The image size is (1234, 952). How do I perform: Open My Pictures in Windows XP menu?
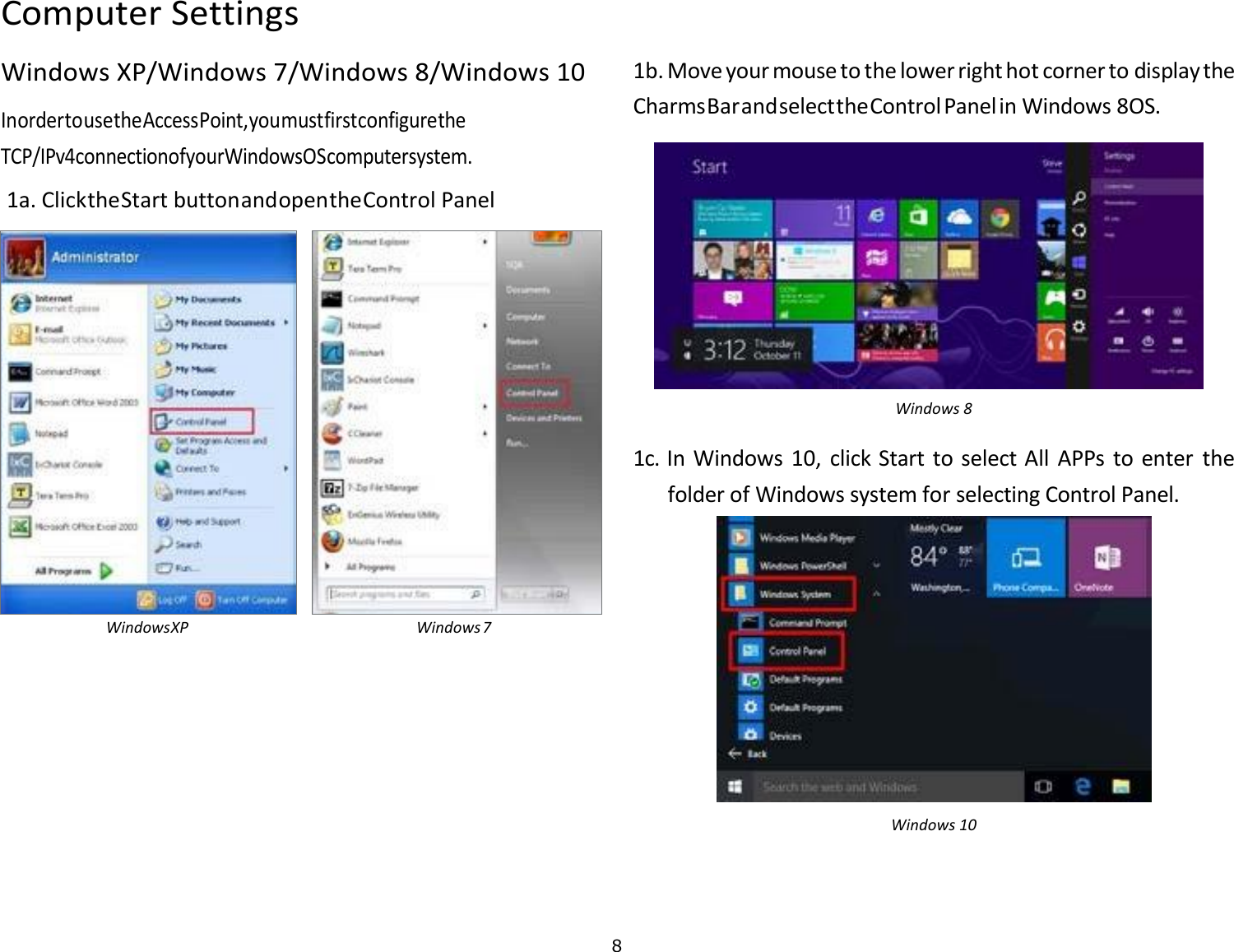pos(191,346)
